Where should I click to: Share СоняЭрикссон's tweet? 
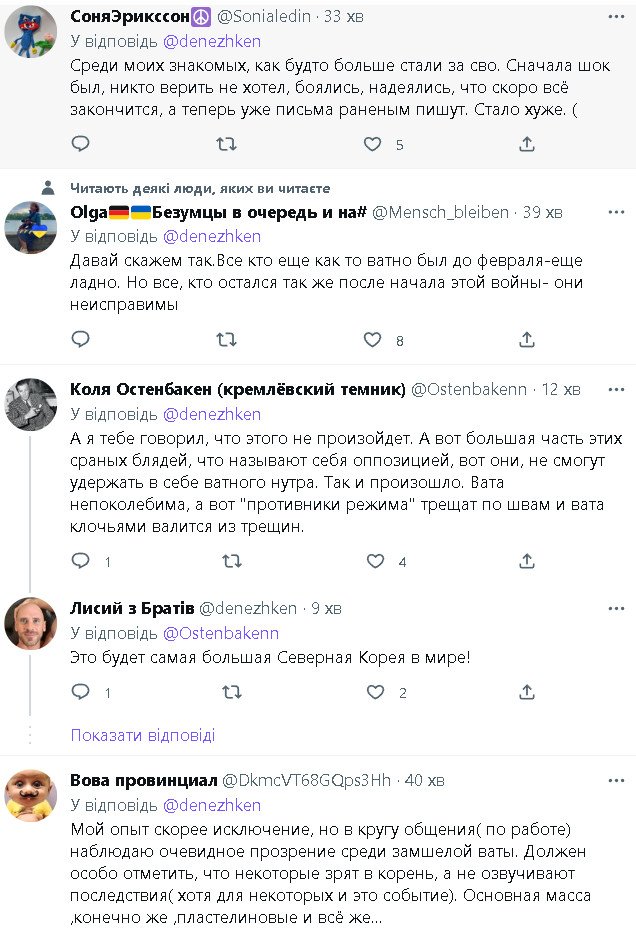point(526,145)
